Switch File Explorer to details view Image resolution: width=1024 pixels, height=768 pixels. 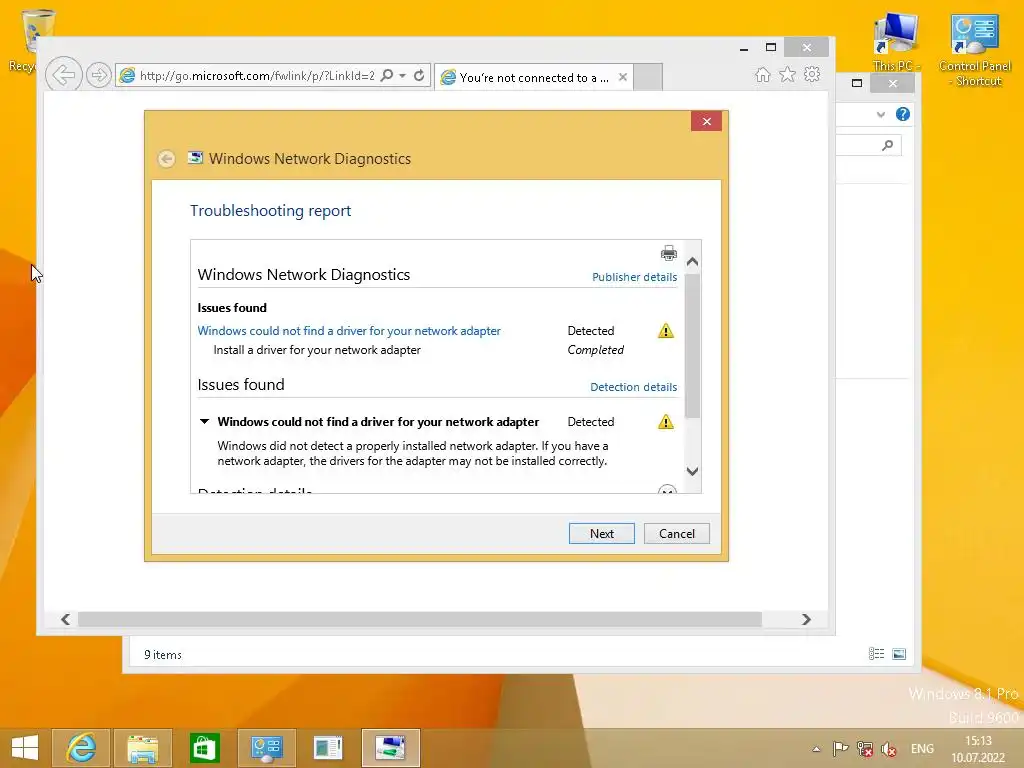pos(876,654)
